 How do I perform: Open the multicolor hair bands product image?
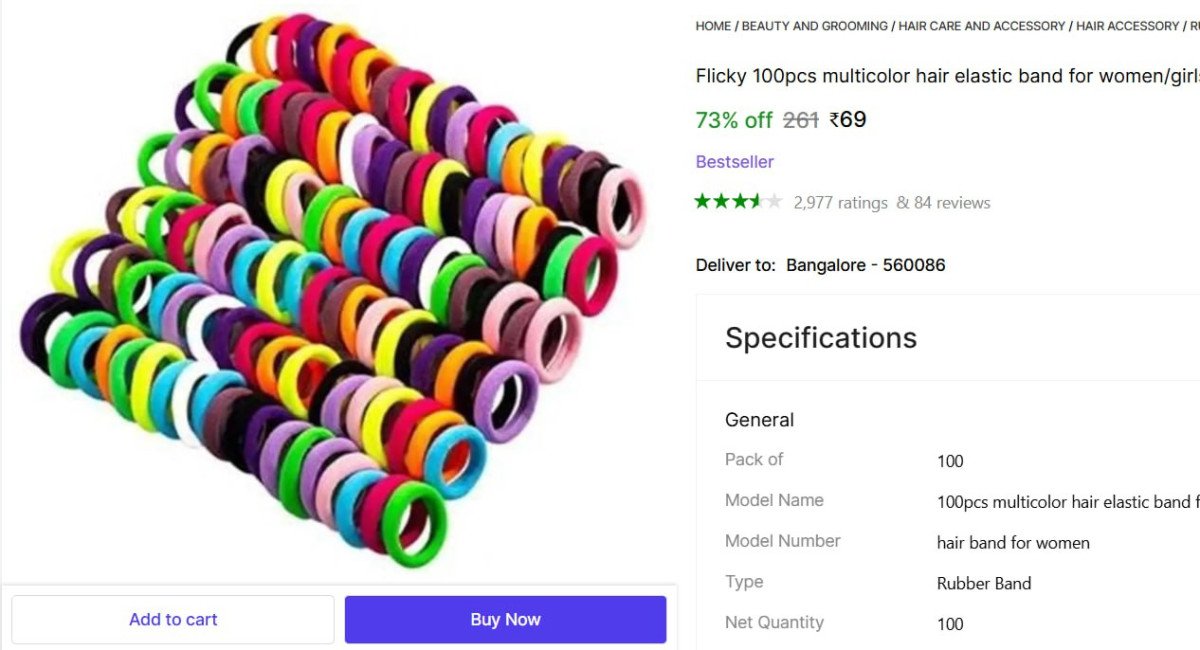click(x=335, y=290)
